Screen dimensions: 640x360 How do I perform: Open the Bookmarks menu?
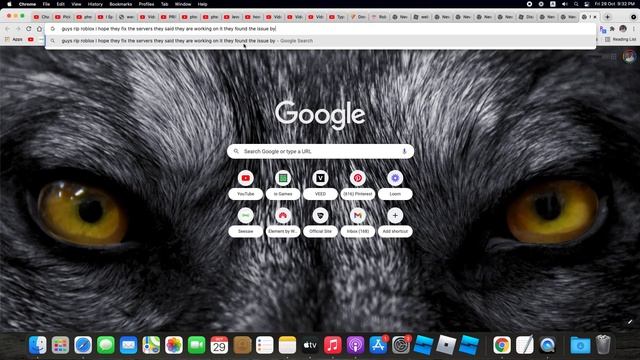coord(120,4)
